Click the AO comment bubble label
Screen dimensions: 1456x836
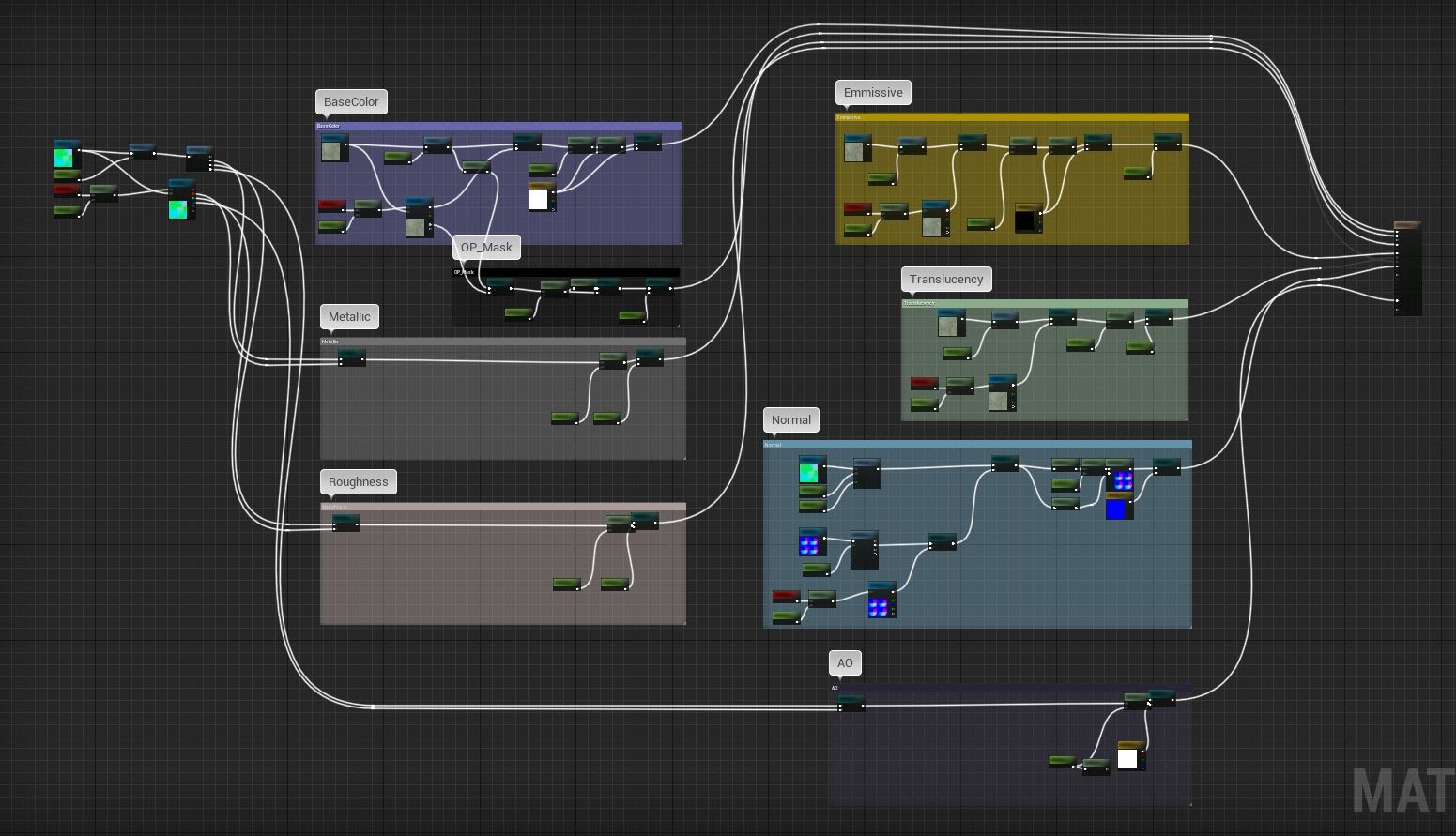(845, 663)
